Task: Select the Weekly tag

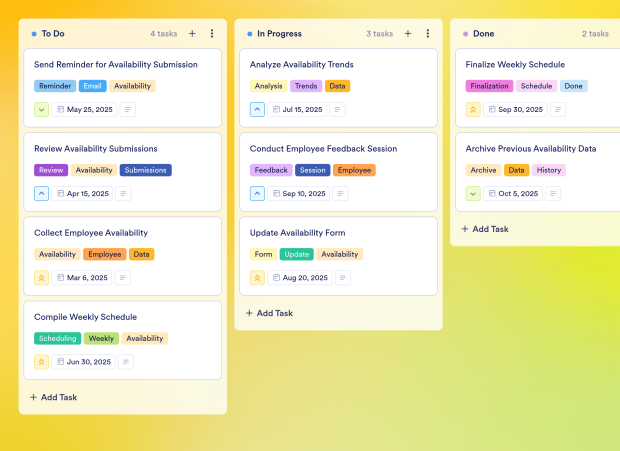Action: coord(101,338)
